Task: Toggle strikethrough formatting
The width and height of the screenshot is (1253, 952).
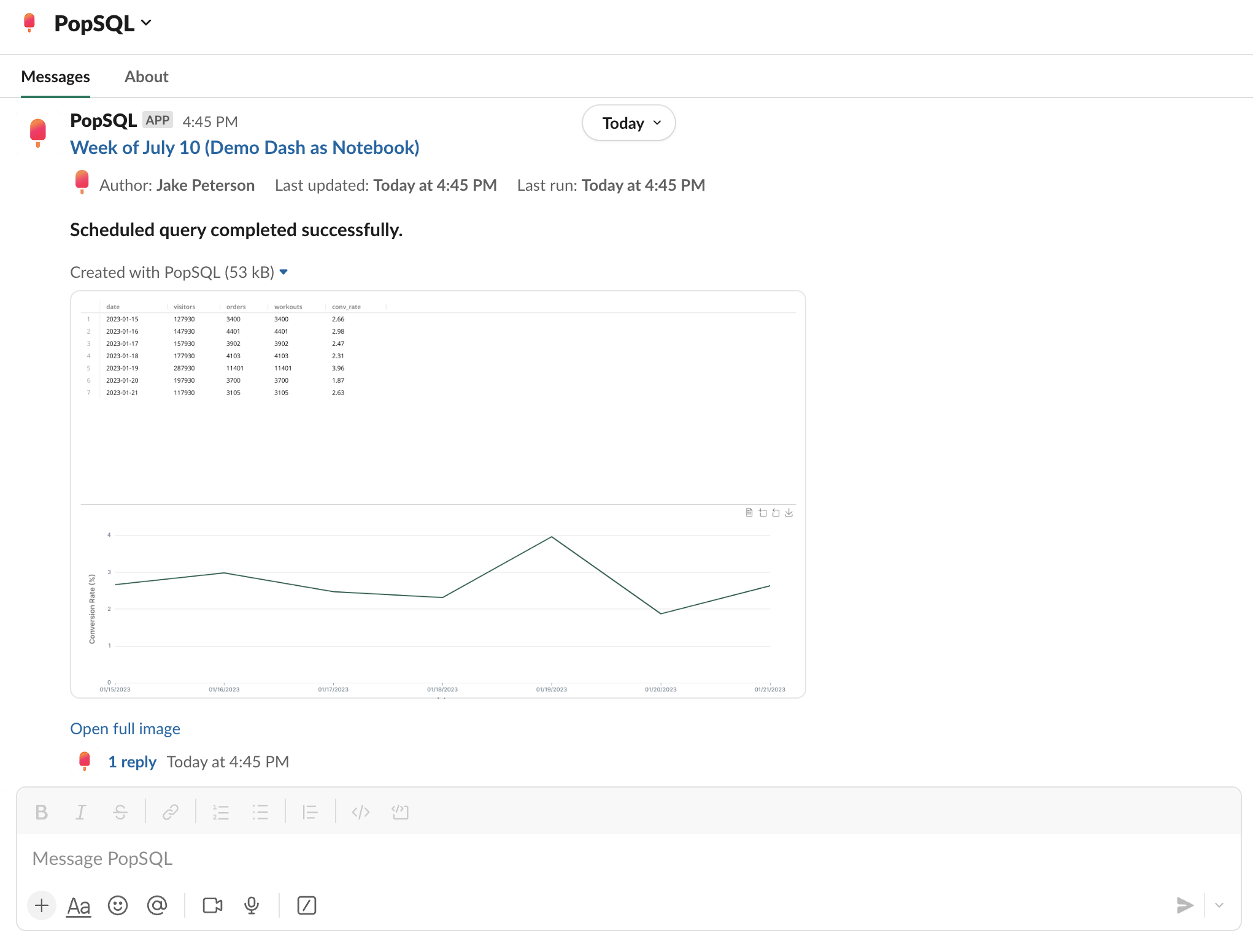Action: pyautogui.click(x=120, y=812)
